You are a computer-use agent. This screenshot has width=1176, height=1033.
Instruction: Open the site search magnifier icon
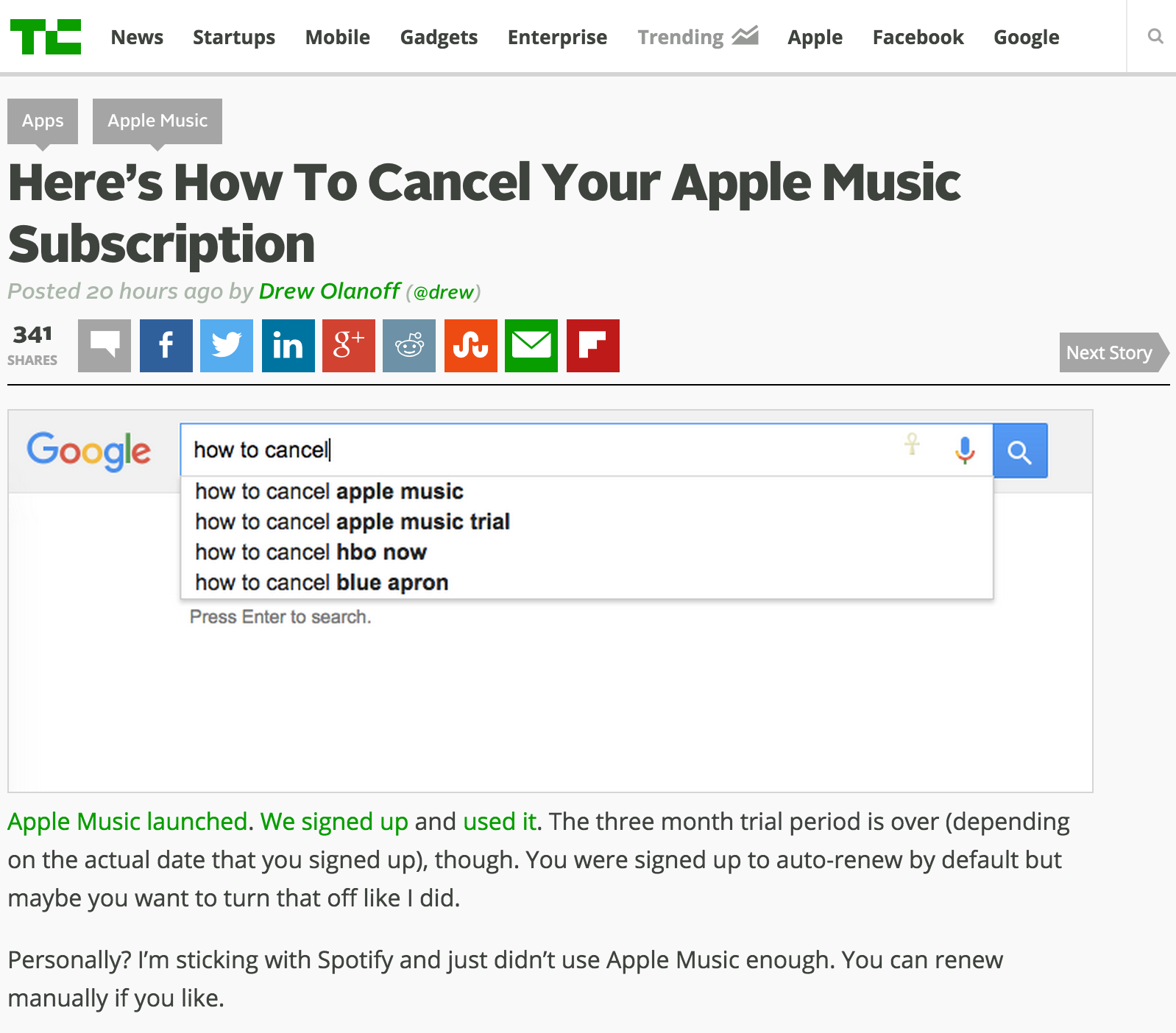(x=1155, y=36)
